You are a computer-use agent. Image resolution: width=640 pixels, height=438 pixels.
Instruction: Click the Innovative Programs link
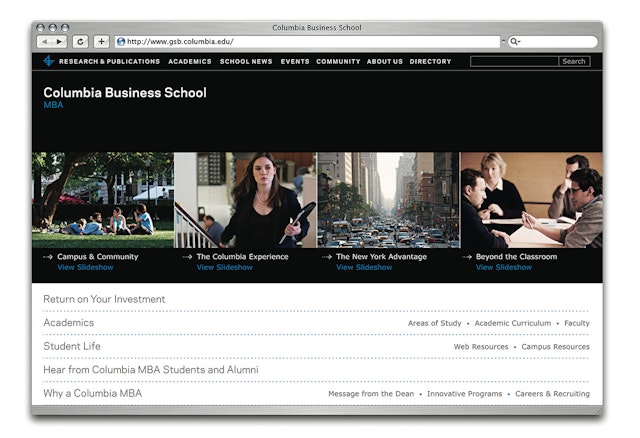(464, 394)
